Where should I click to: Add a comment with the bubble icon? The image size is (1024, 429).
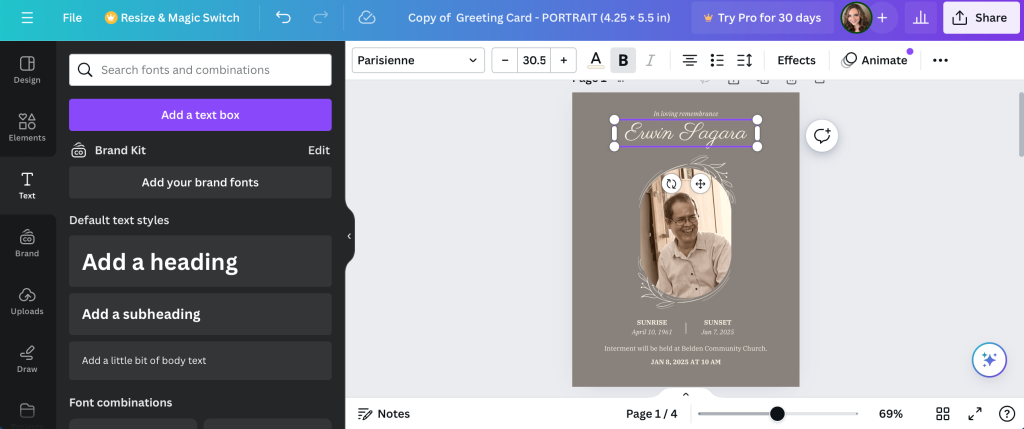(822, 136)
